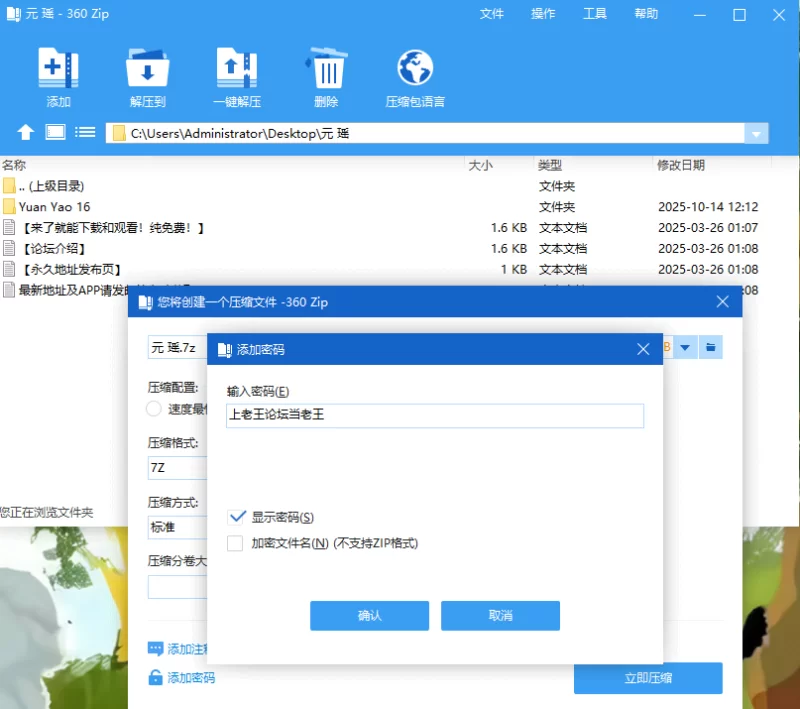Go up one folder with the up arrow

pyautogui.click(x=26, y=133)
